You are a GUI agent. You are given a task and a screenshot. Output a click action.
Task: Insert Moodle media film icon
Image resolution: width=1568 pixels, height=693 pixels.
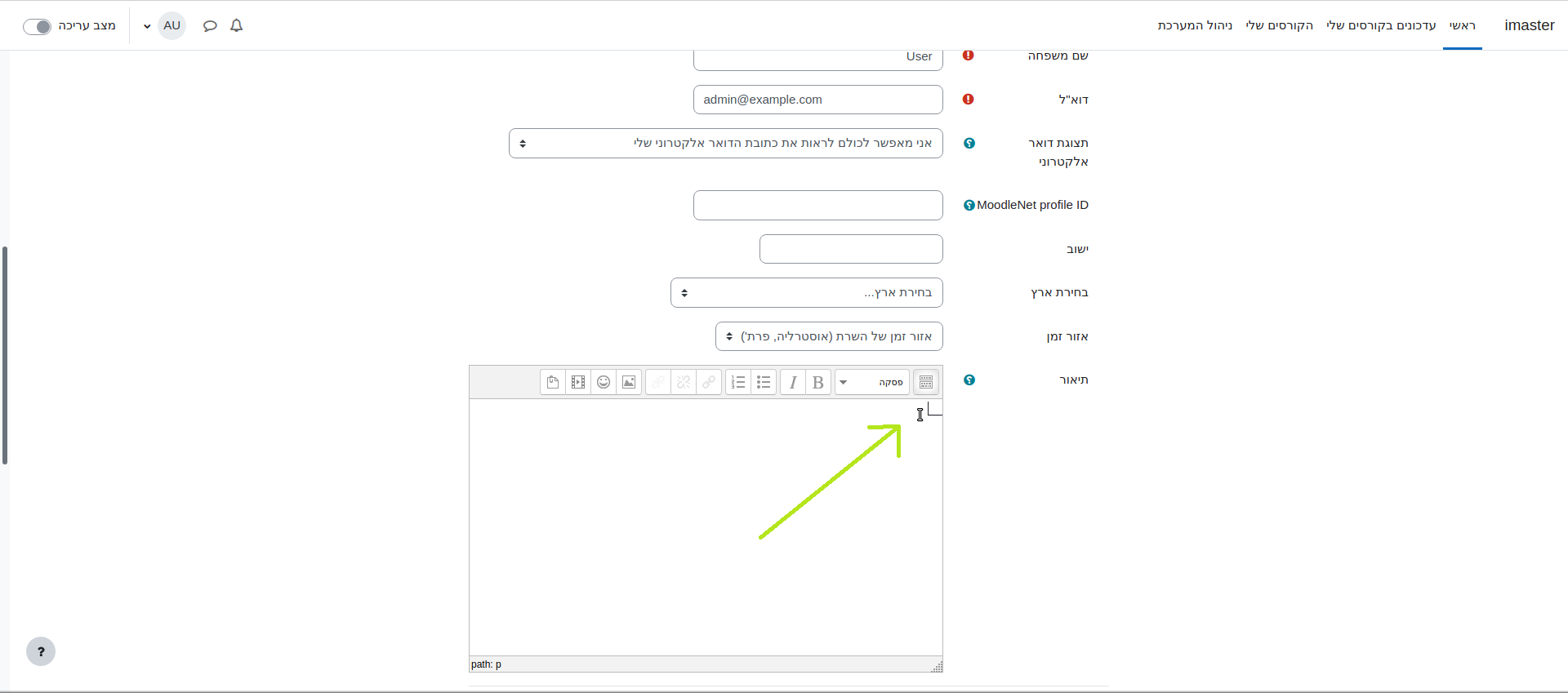click(x=578, y=382)
